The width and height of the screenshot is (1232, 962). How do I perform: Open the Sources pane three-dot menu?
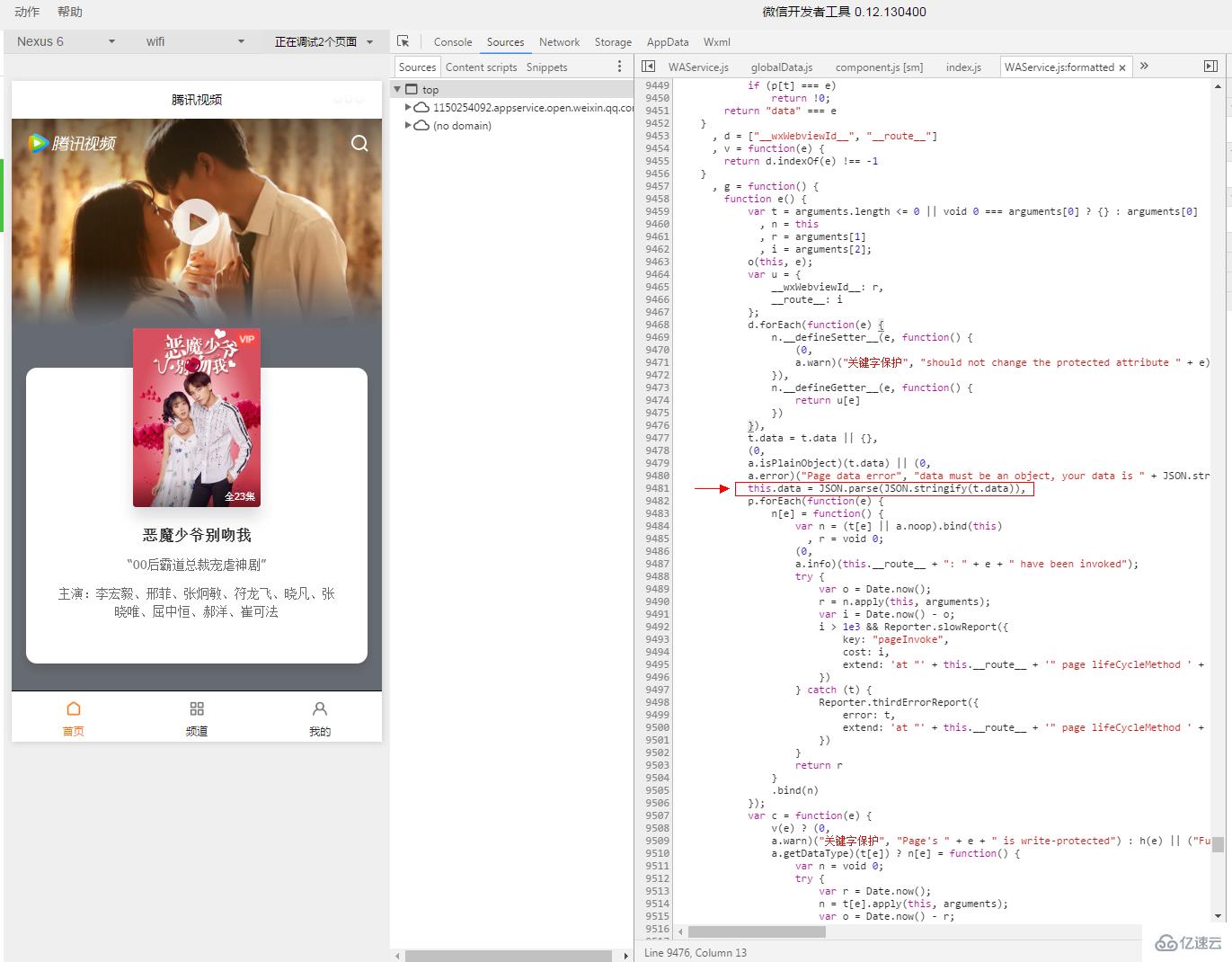tap(619, 67)
